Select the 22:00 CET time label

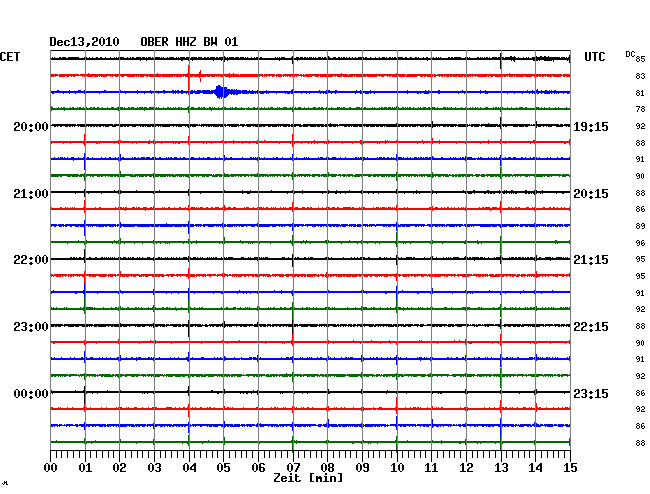(x=31, y=260)
